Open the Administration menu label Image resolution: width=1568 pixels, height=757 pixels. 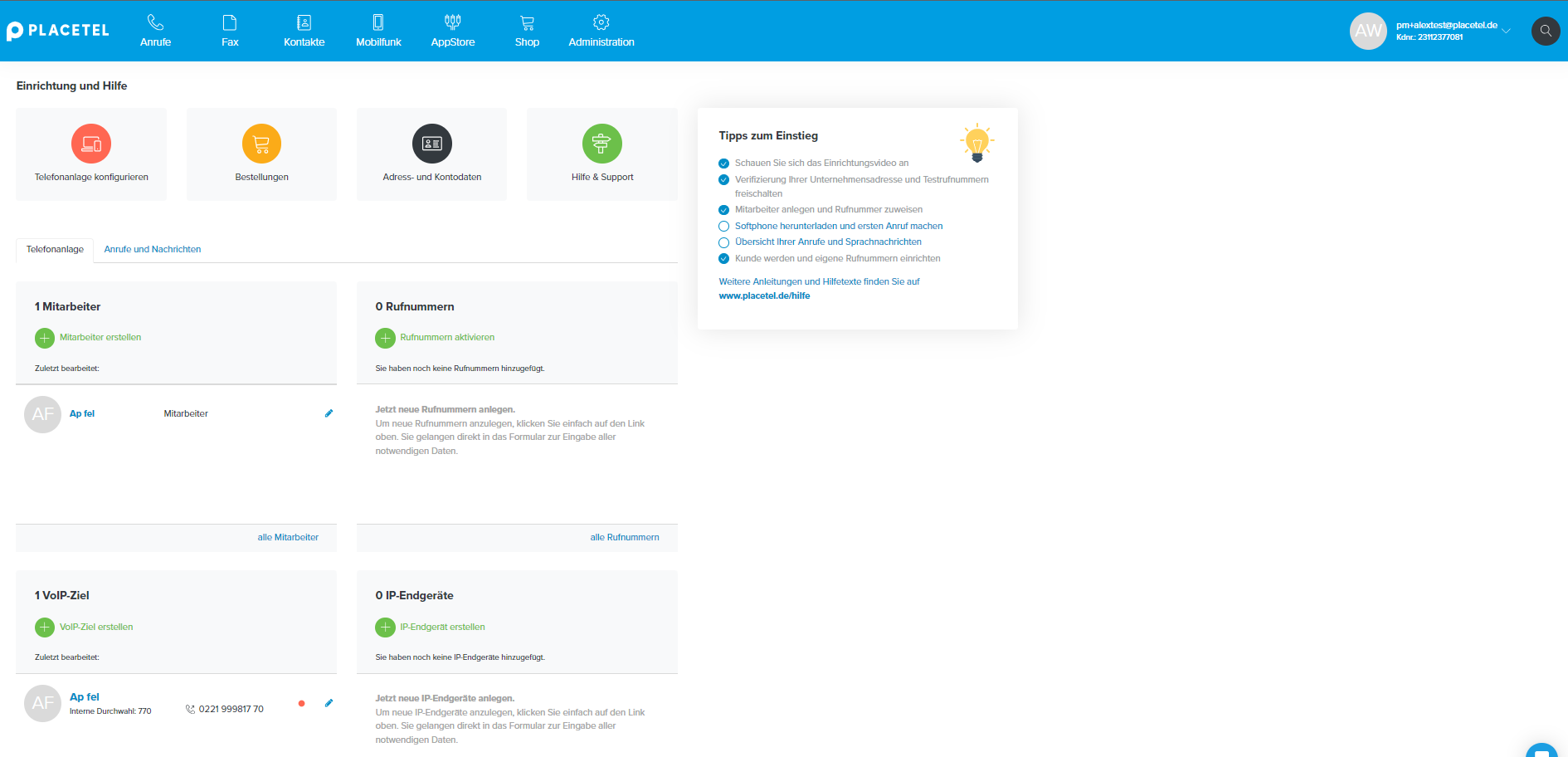(601, 42)
